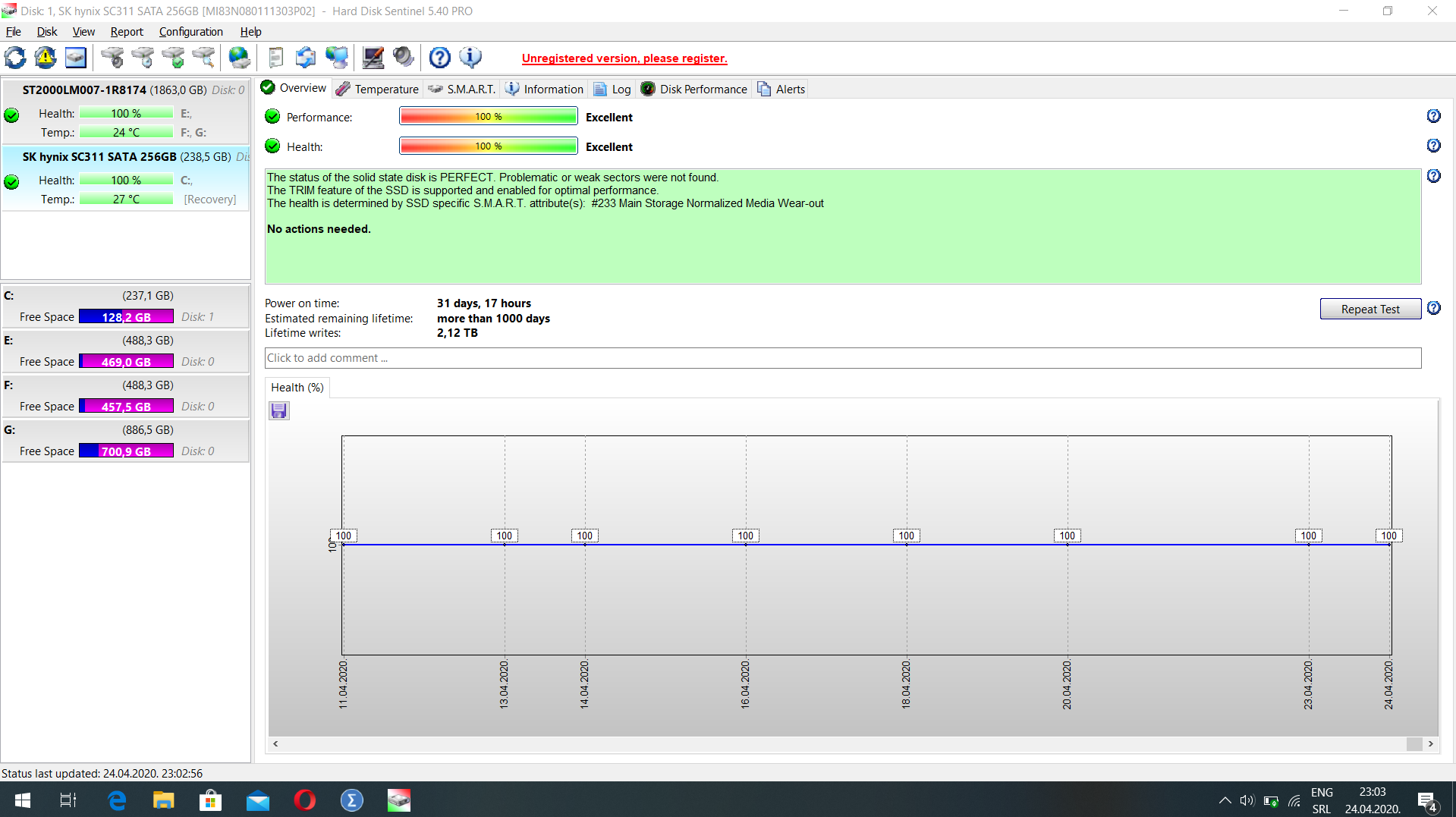Click the Unregistered version, please register link

point(624,58)
